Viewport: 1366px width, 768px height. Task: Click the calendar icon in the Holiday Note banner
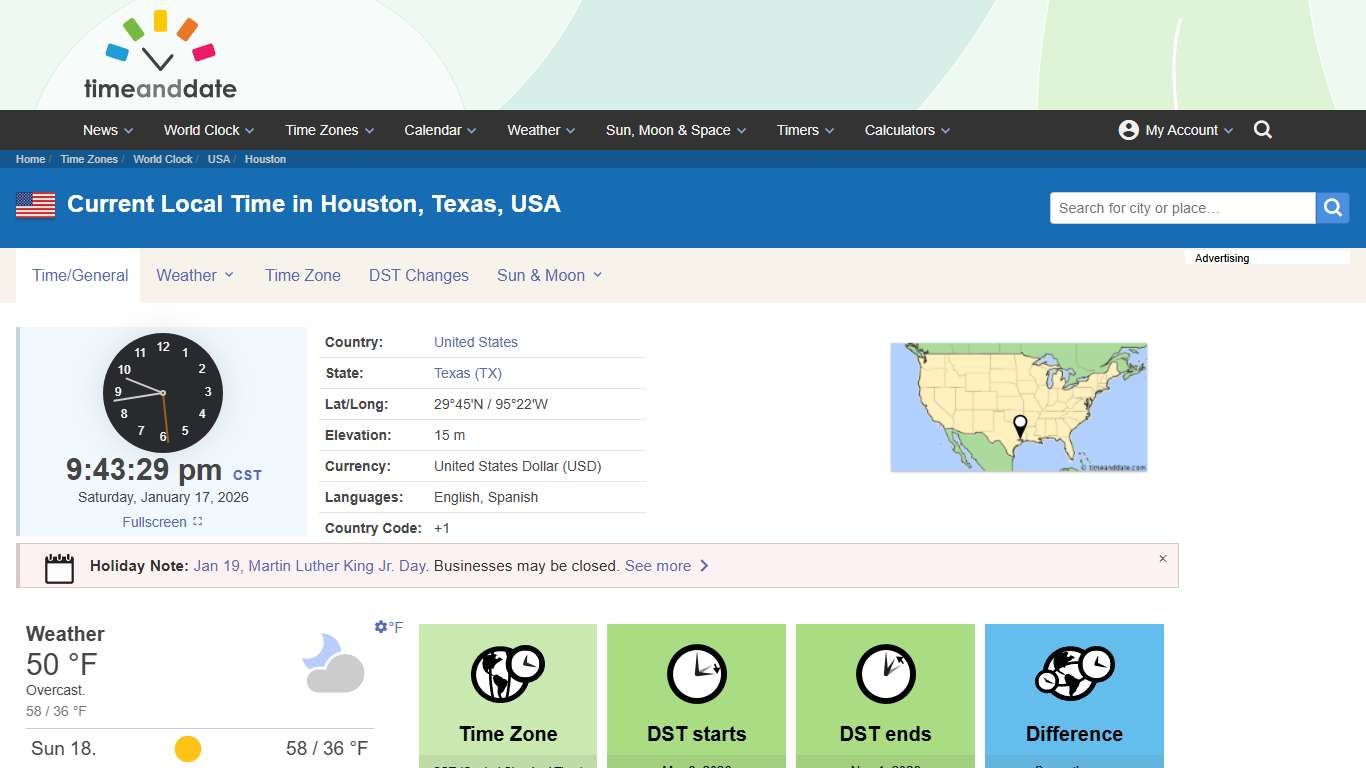tap(59, 566)
